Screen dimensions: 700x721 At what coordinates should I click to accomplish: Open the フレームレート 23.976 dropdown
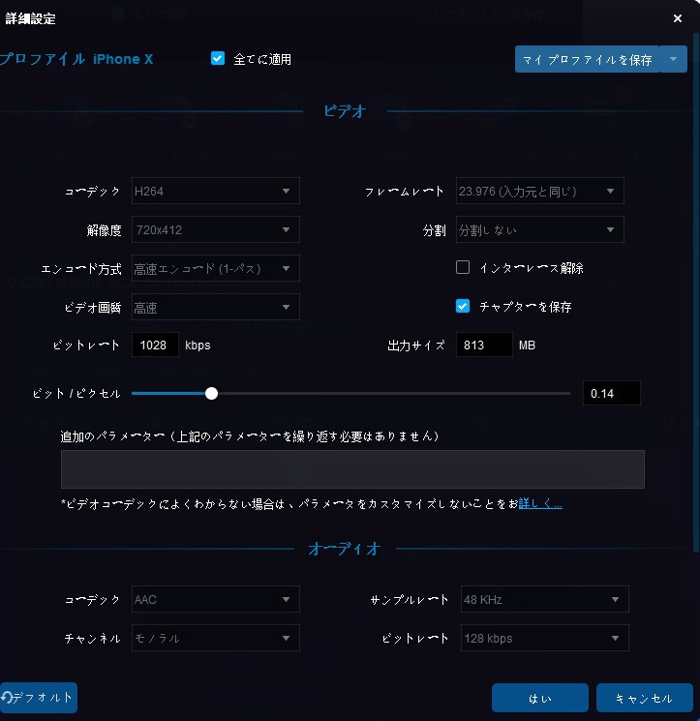tap(540, 191)
